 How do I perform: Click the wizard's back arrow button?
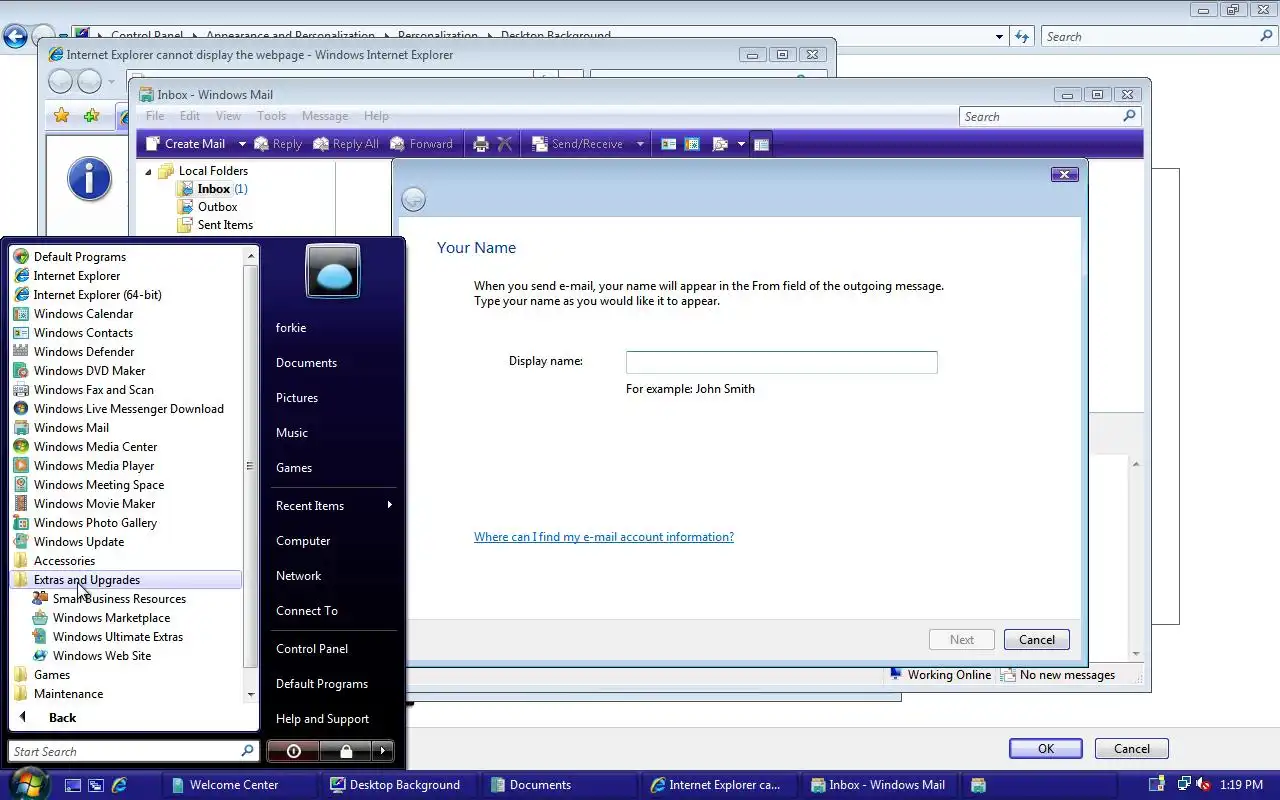pyautogui.click(x=414, y=199)
